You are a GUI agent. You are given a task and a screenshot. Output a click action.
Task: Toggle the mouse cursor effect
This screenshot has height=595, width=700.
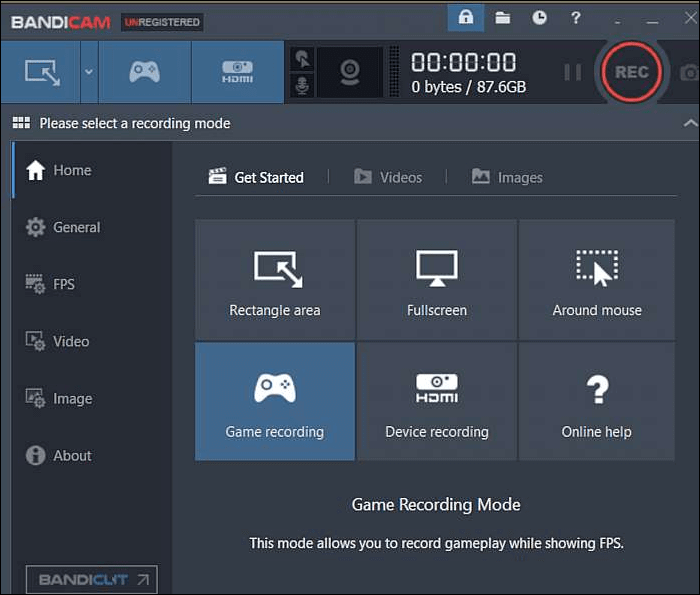coord(300,59)
